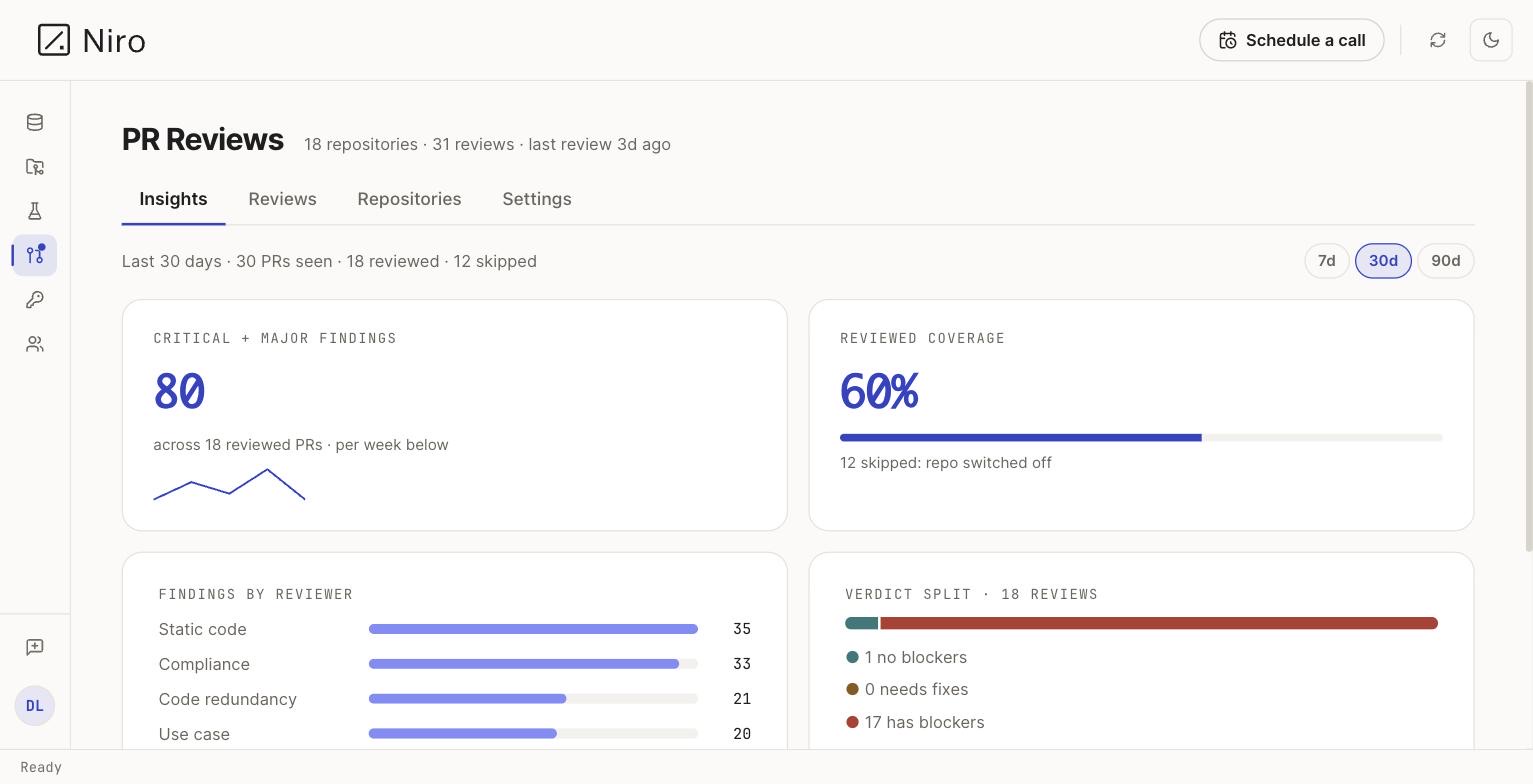This screenshot has height=784, width=1533.
Task: Switch to the Settings tab
Action: point(537,199)
